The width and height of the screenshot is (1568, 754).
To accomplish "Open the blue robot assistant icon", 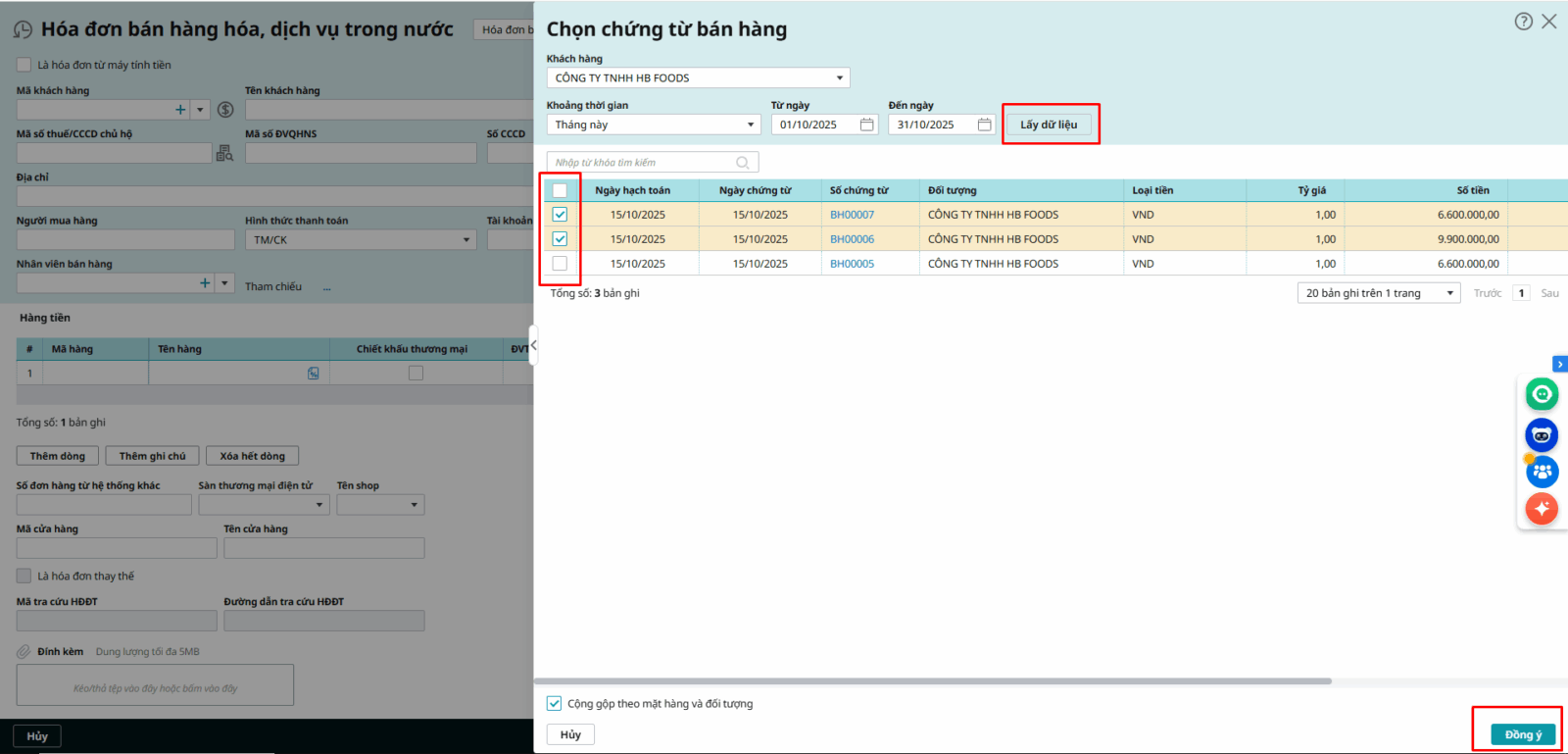I will 1542,434.
